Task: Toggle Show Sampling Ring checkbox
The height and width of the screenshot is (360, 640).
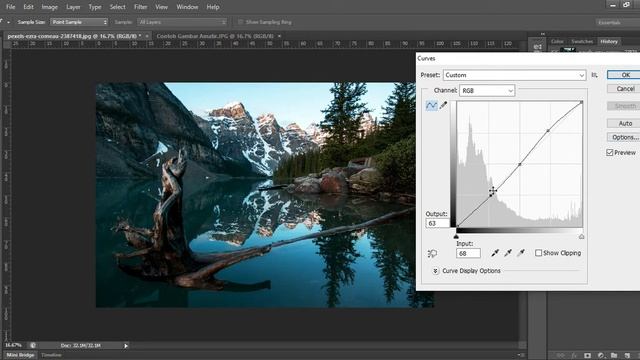Action: pyautogui.click(x=240, y=22)
